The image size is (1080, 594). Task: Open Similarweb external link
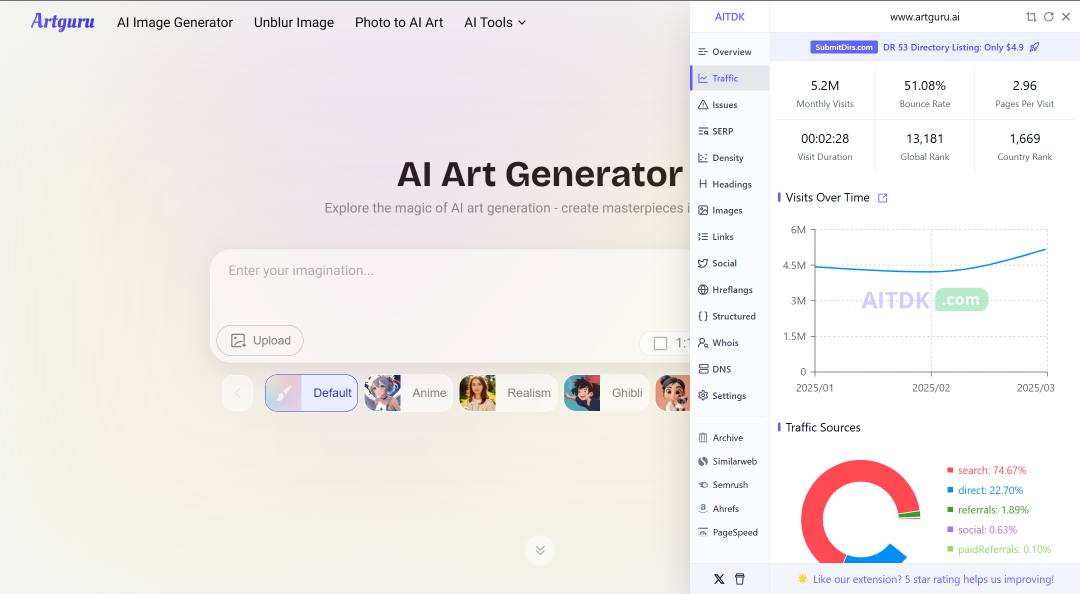coord(729,461)
